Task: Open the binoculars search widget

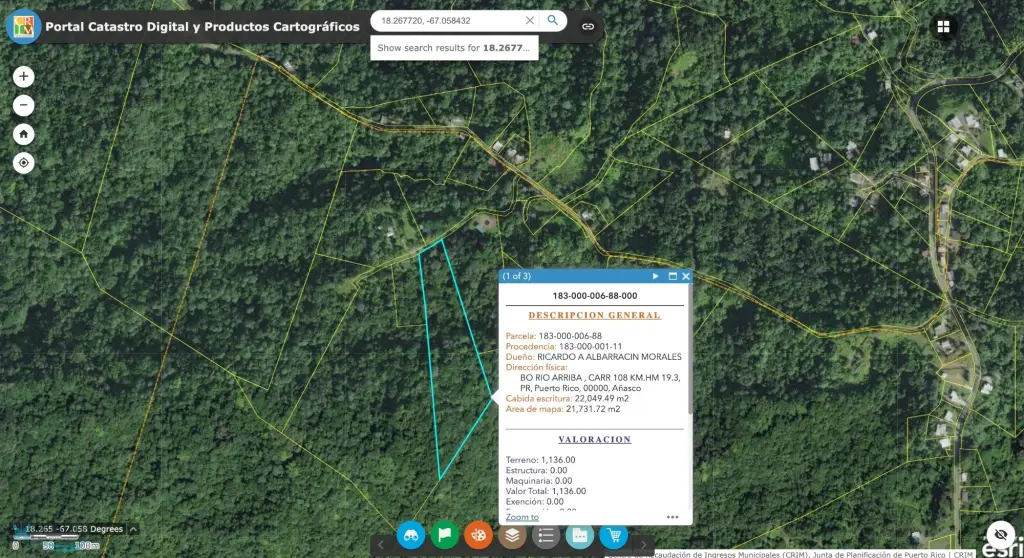Action: pyautogui.click(x=411, y=535)
